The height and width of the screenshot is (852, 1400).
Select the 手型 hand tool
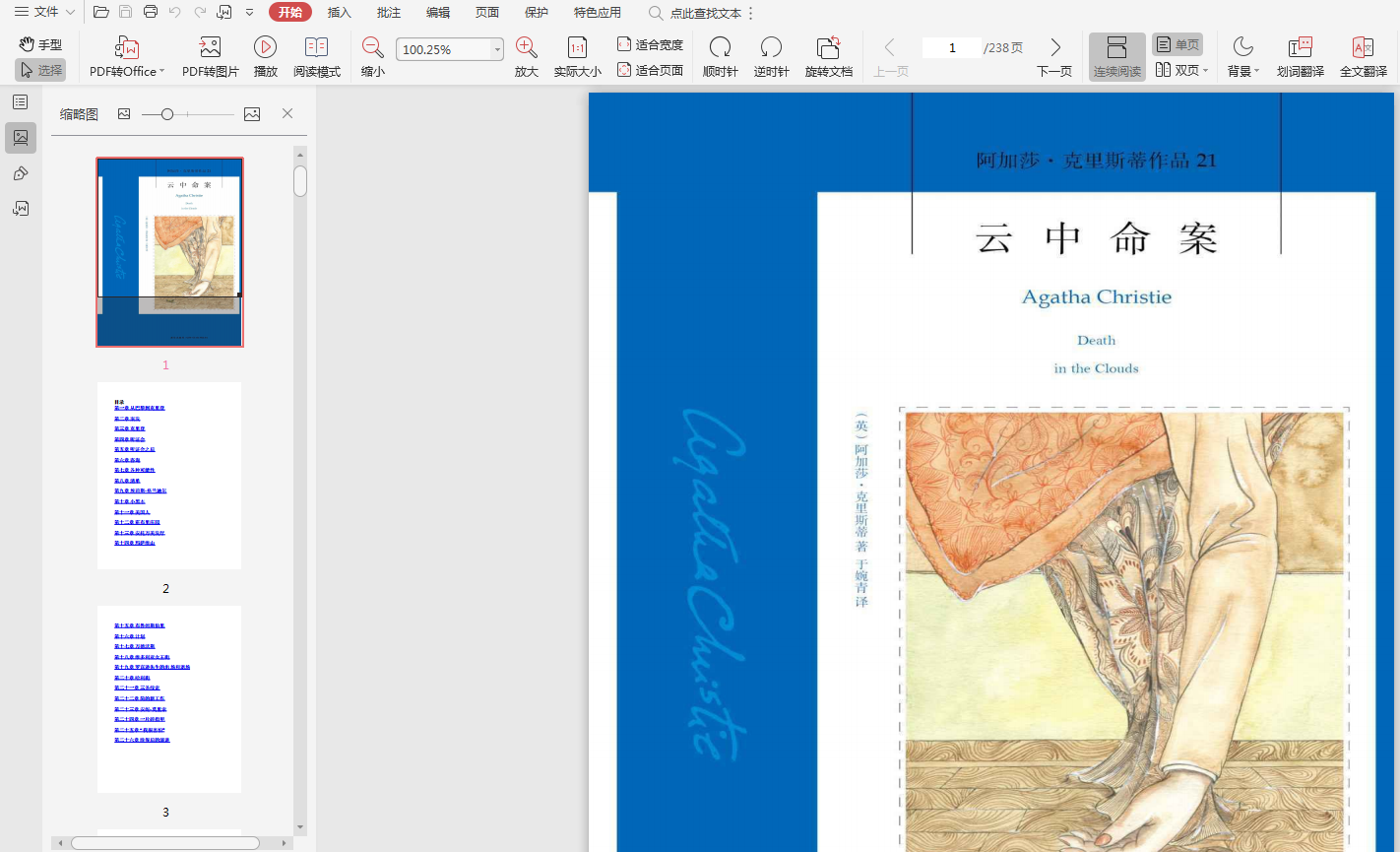(40, 44)
